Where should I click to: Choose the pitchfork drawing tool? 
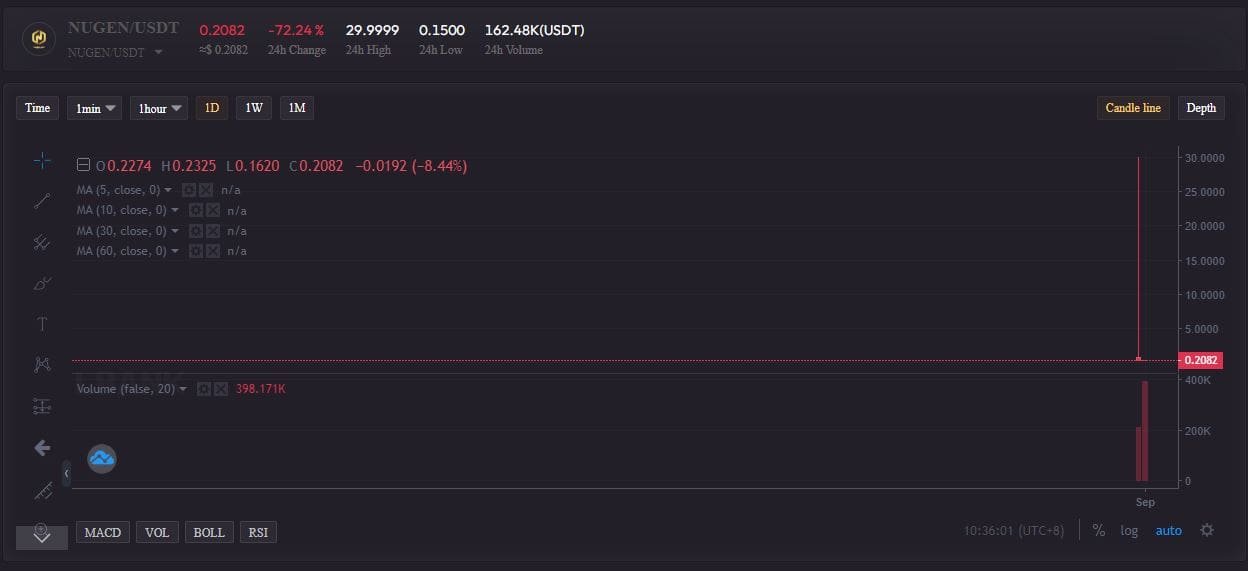42,242
